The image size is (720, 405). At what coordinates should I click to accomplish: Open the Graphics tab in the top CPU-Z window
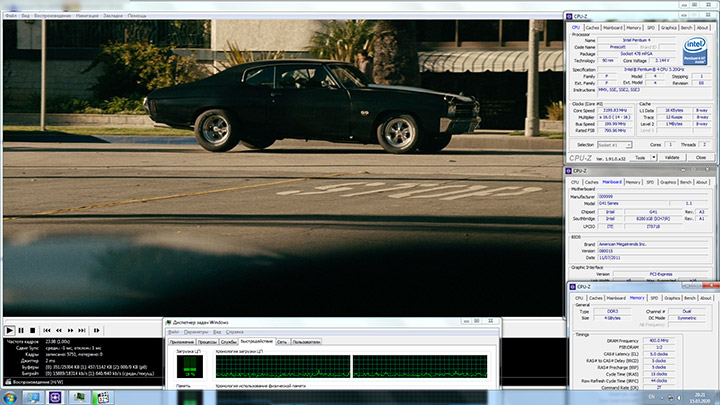pyautogui.click(x=669, y=28)
